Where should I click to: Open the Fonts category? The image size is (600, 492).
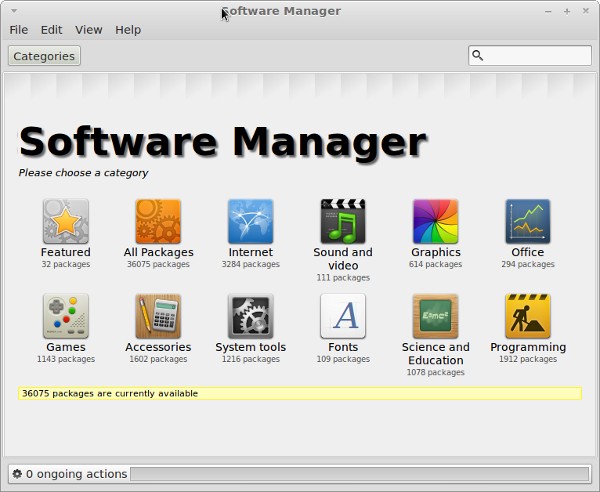coord(343,316)
